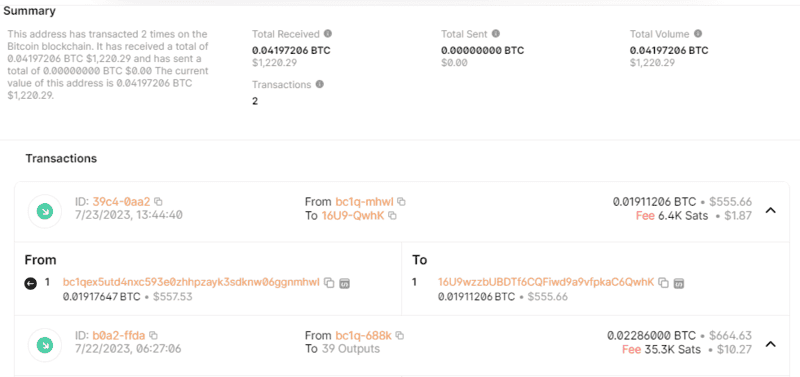Copy full 16U9wzzb address in To section

click(x=663, y=283)
